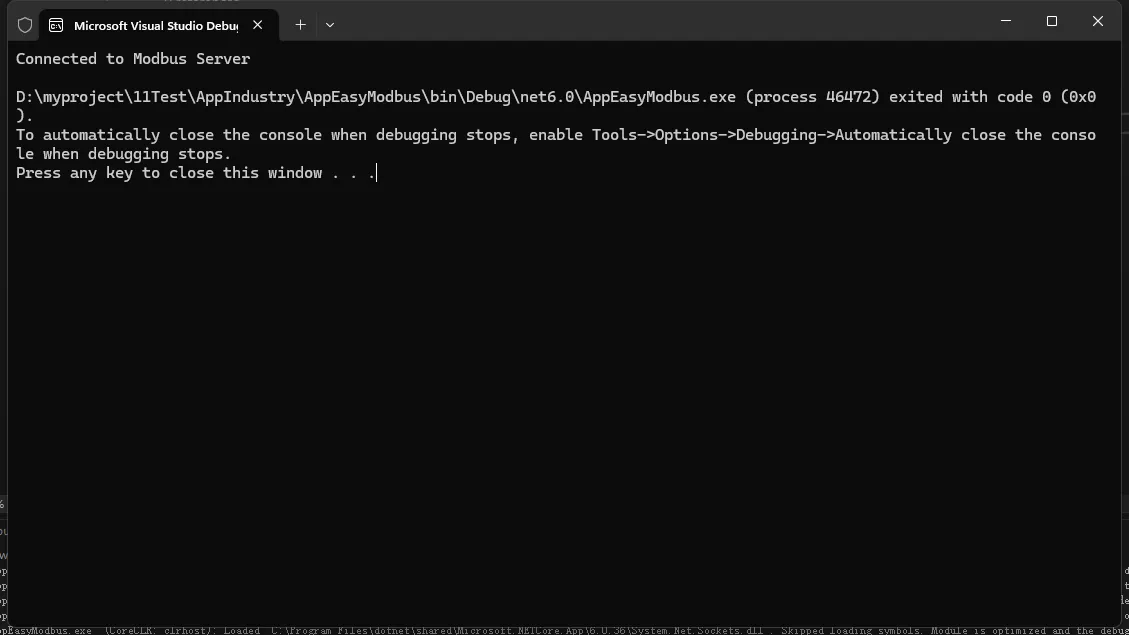Image resolution: width=1129 pixels, height=635 pixels.
Task: Click the blinking text cursor after the prompt
Action: click(377, 173)
